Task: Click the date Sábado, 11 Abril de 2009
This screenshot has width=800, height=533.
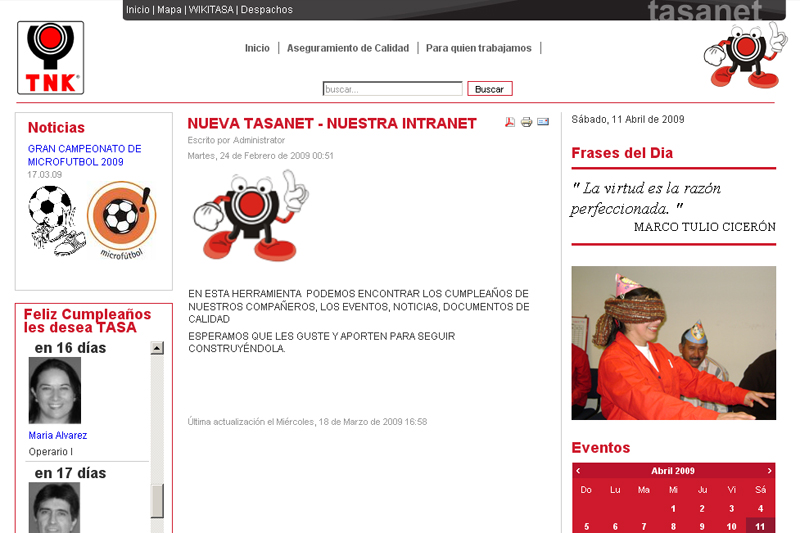Action: (x=628, y=119)
